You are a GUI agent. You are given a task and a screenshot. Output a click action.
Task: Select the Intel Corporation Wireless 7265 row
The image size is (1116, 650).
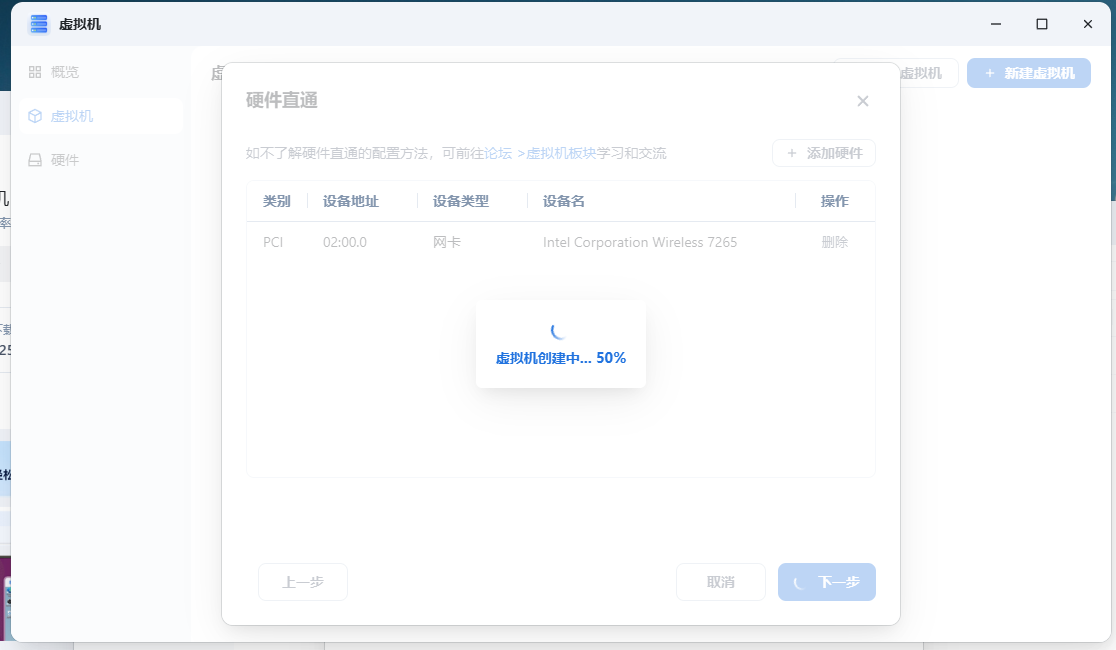coord(640,242)
